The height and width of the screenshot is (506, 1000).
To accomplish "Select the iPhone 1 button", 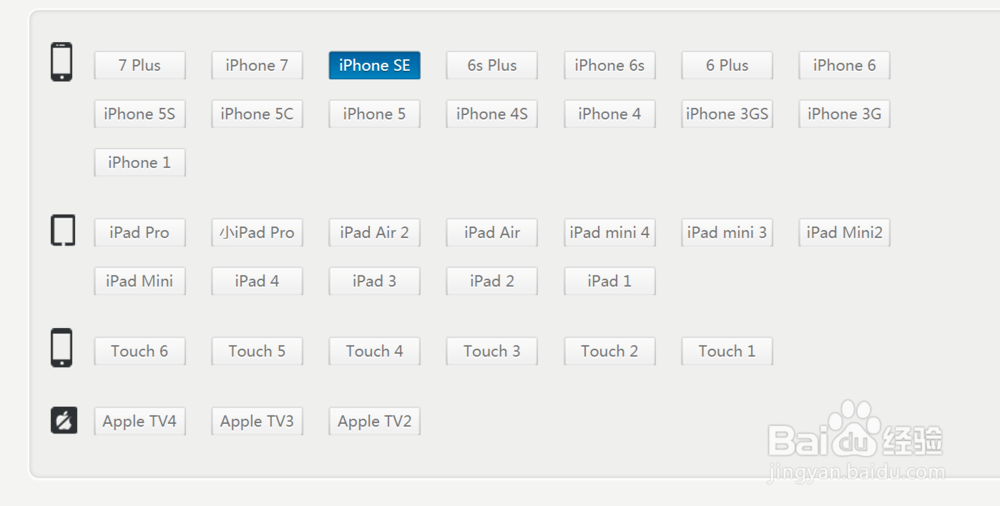I will 140,162.
